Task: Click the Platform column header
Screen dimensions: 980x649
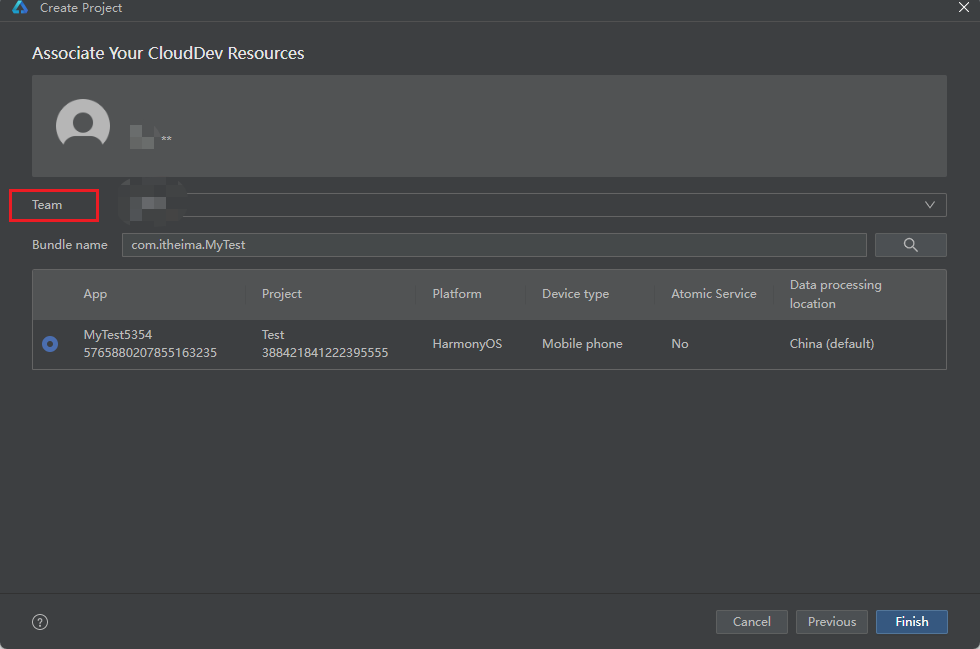Action: click(457, 294)
